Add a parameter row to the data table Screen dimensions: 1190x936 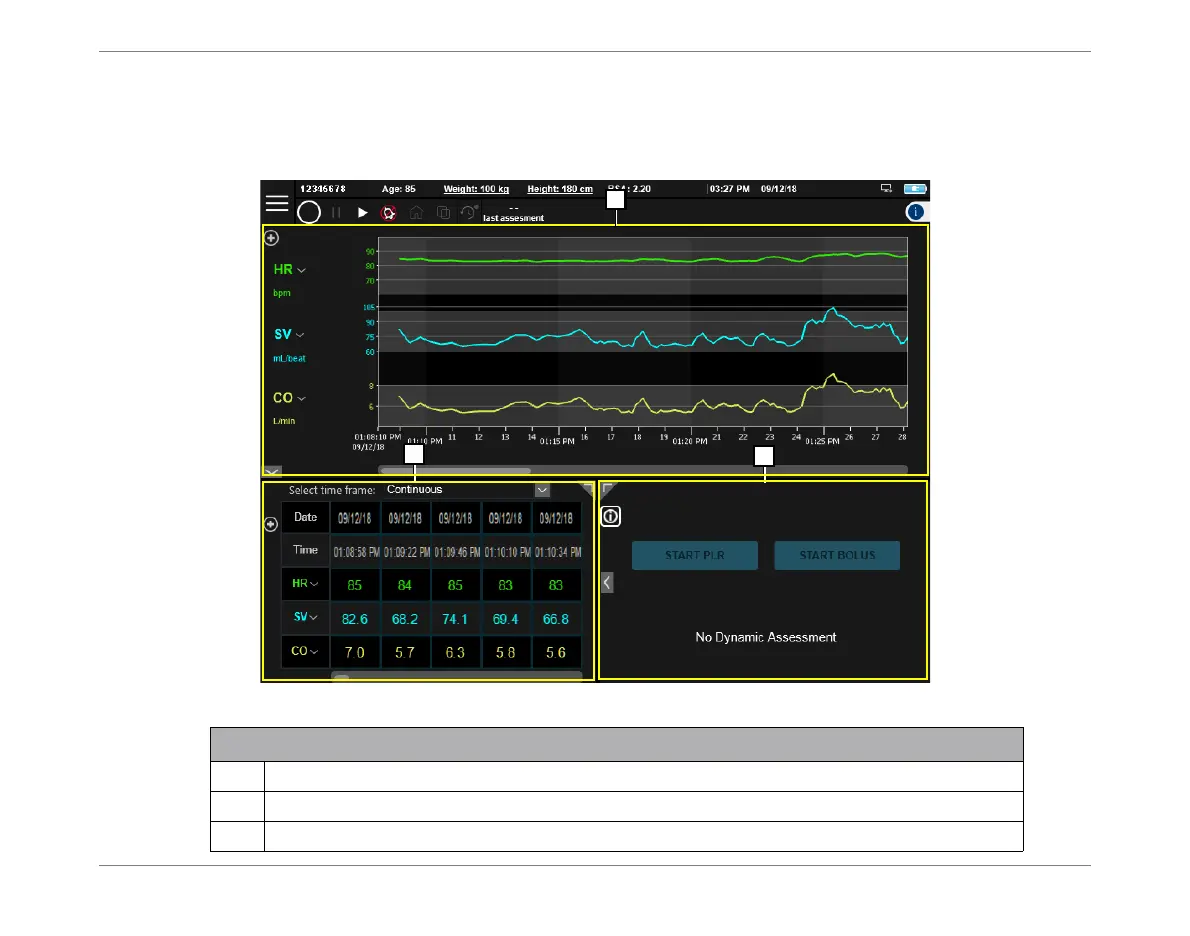point(271,525)
